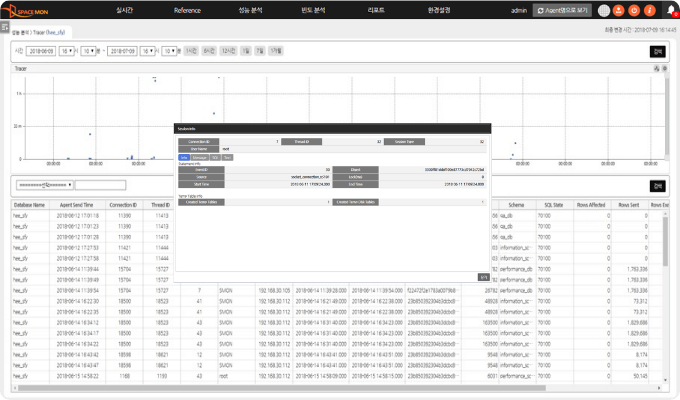The image size is (680, 400).
Task: Click the table's horizontal scrollbar
Action: 282,388
